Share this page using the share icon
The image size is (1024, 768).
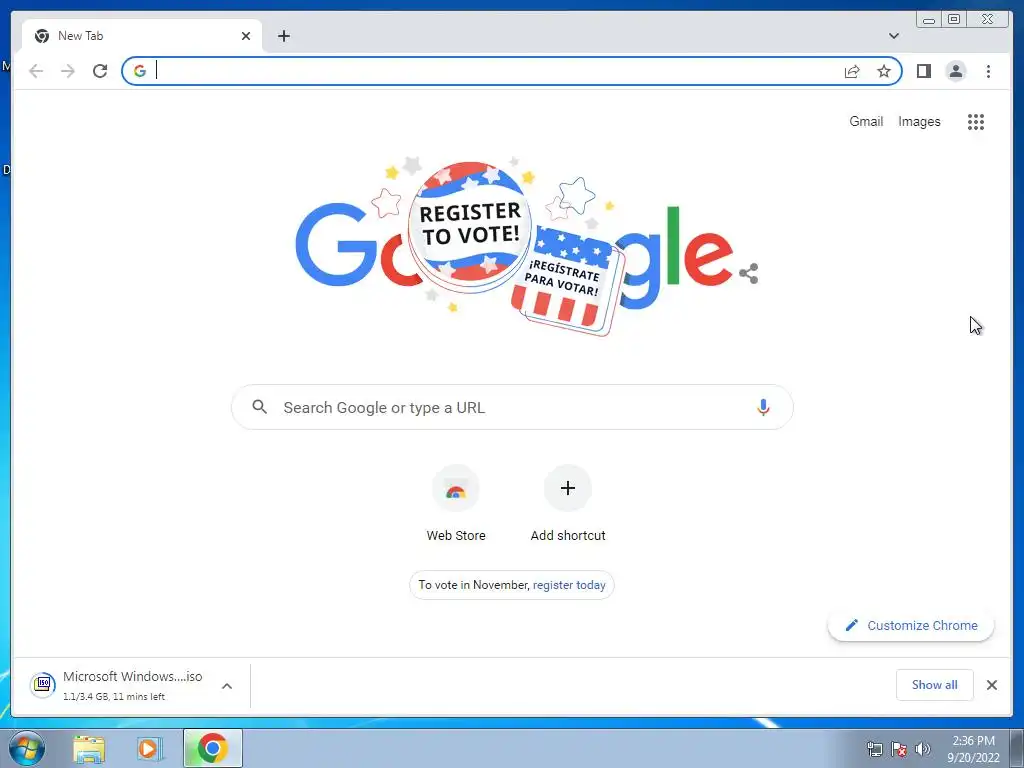click(x=852, y=71)
